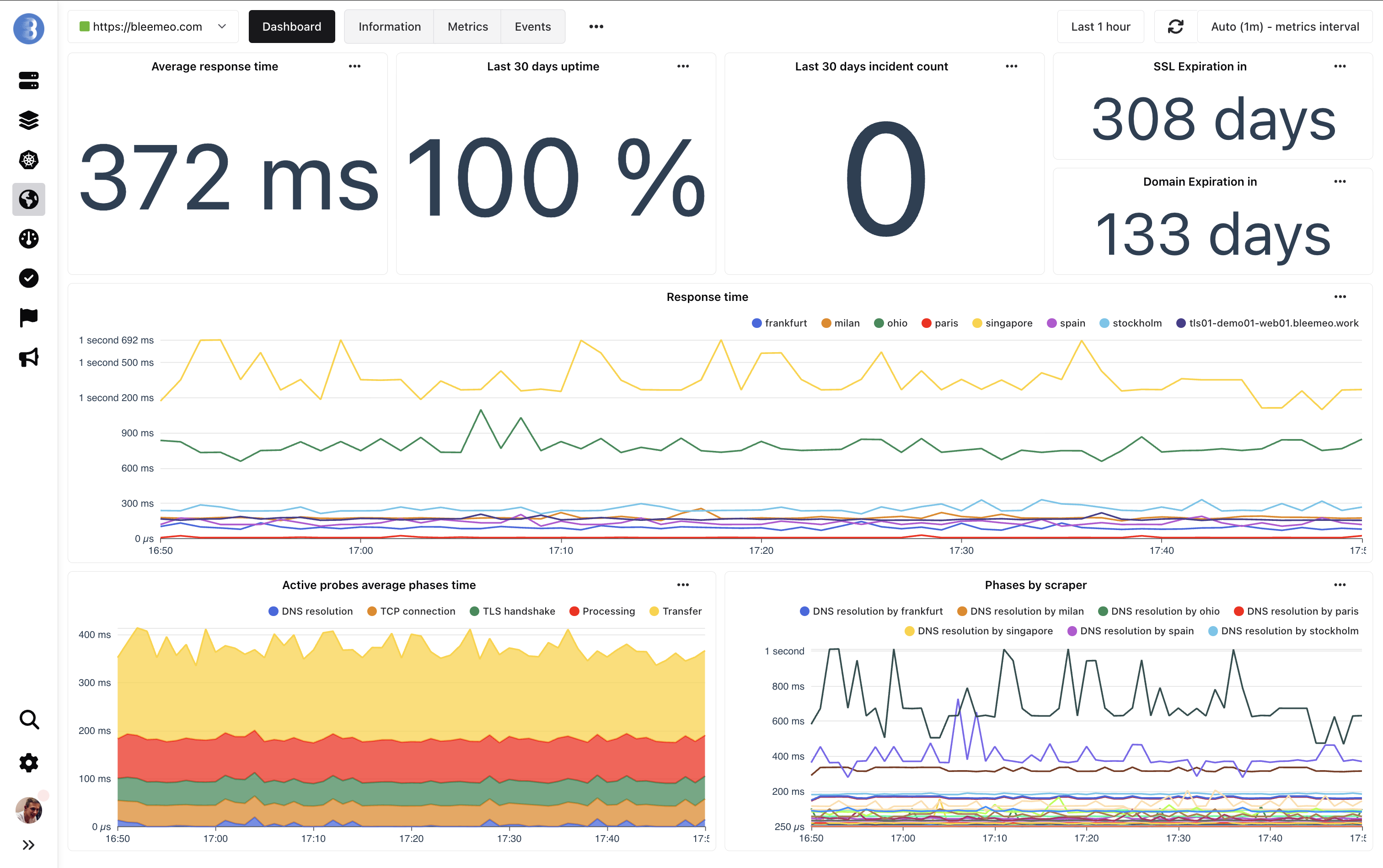Open search from the sidebar magnifier
The image size is (1383, 868).
click(x=28, y=720)
